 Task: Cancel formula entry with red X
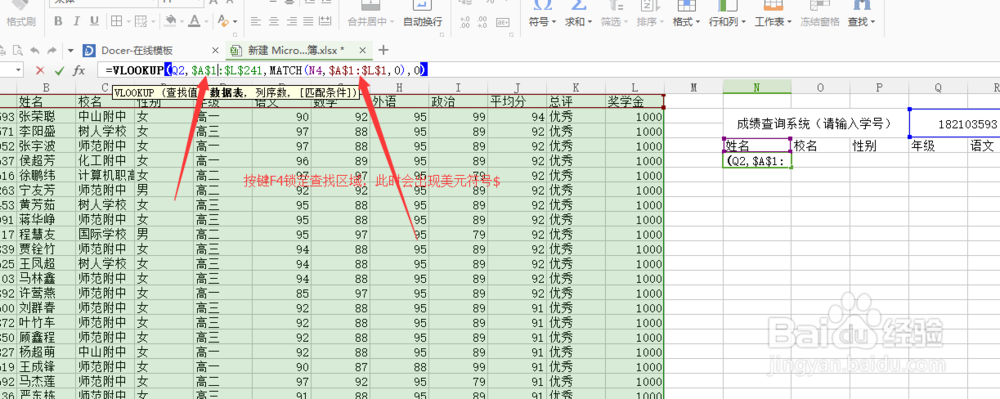click(40, 70)
